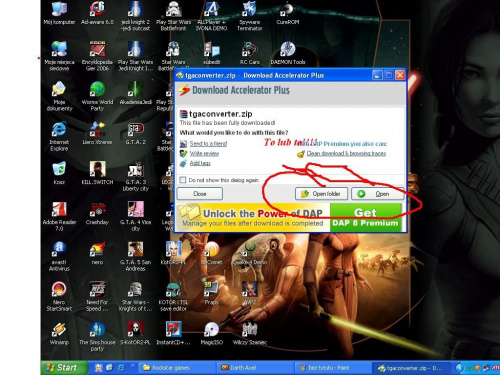Screen dimensions: 500x375
Task: Click the avast! Antivirus desktop icon
Action: pos(59,256)
